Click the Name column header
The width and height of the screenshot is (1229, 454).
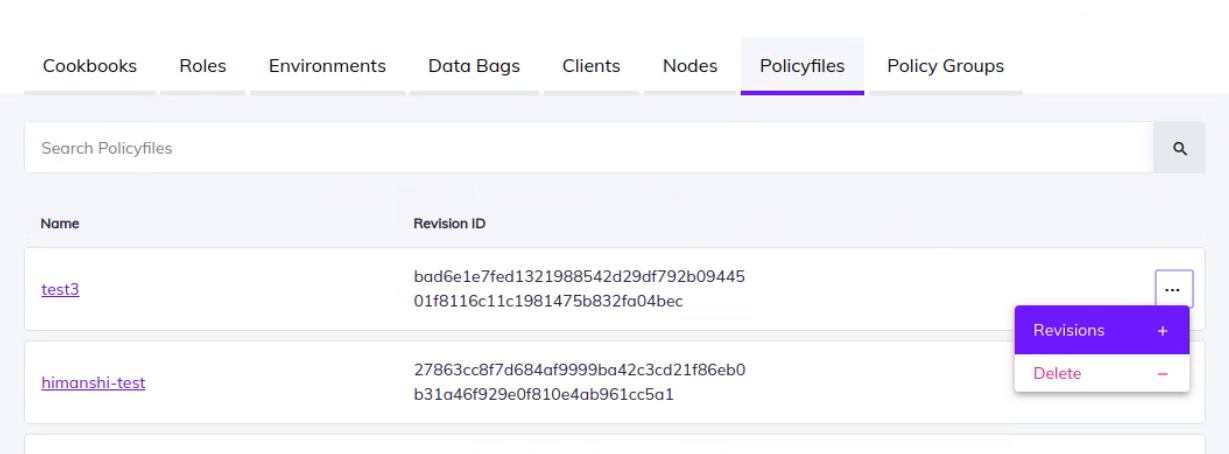(60, 225)
